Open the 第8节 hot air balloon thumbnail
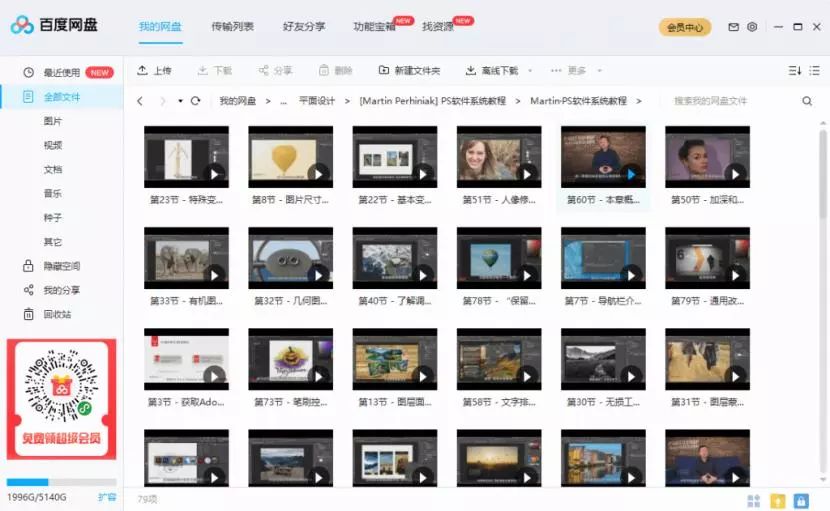The image size is (830, 511). 291,157
